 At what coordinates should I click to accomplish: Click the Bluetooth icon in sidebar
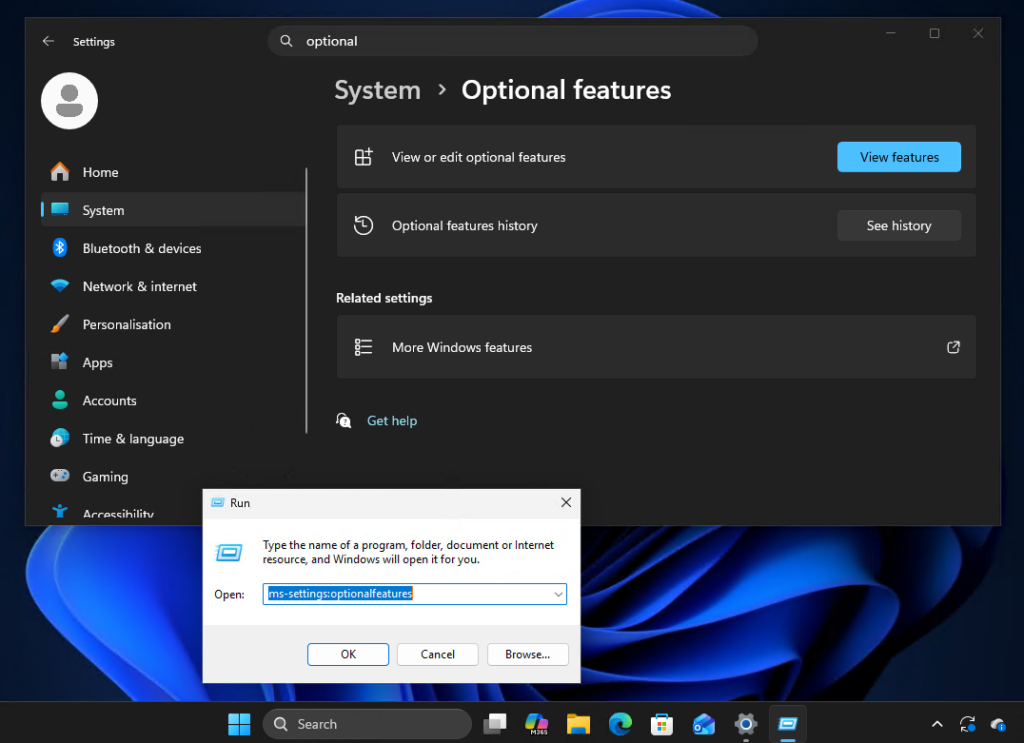click(x=60, y=248)
